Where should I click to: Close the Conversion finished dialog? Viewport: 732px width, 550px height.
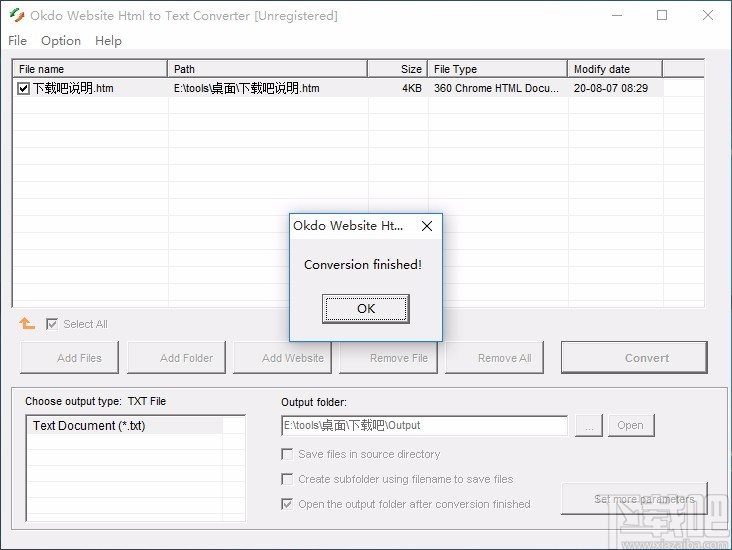[427, 226]
